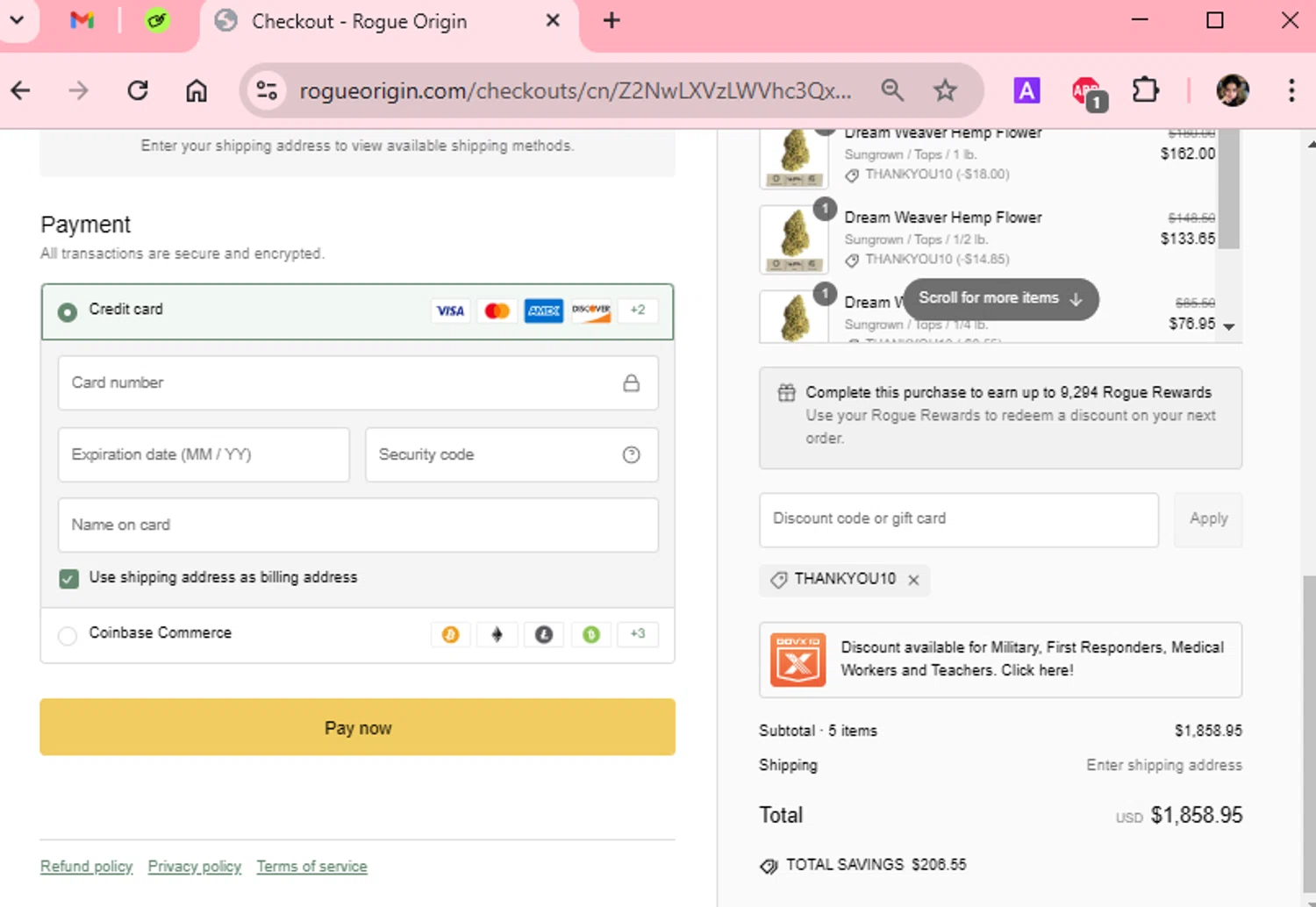This screenshot has width=1316, height=907.
Task: Focus the Name on card field
Action: pos(358,525)
